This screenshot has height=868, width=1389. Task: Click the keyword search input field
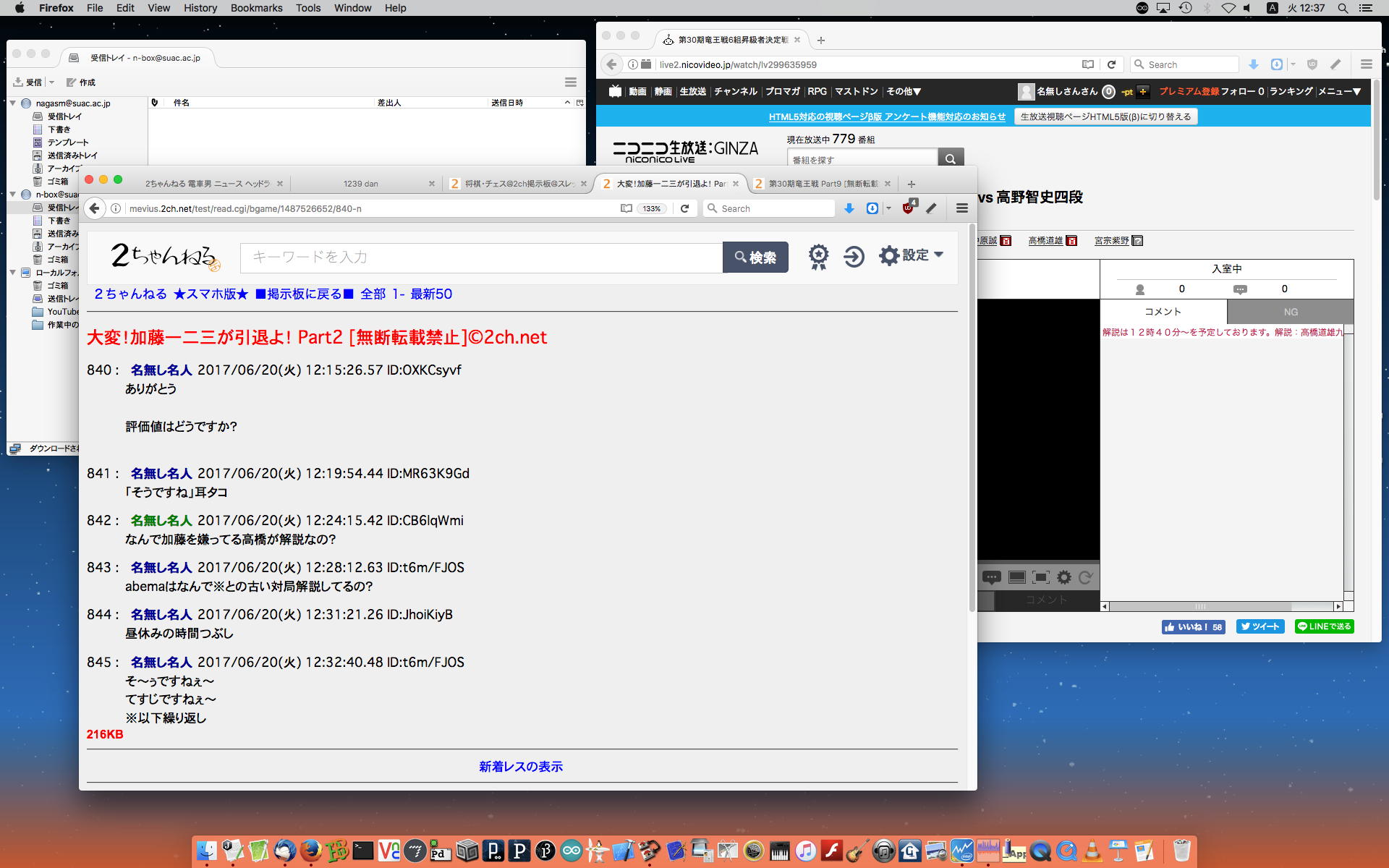click(481, 258)
